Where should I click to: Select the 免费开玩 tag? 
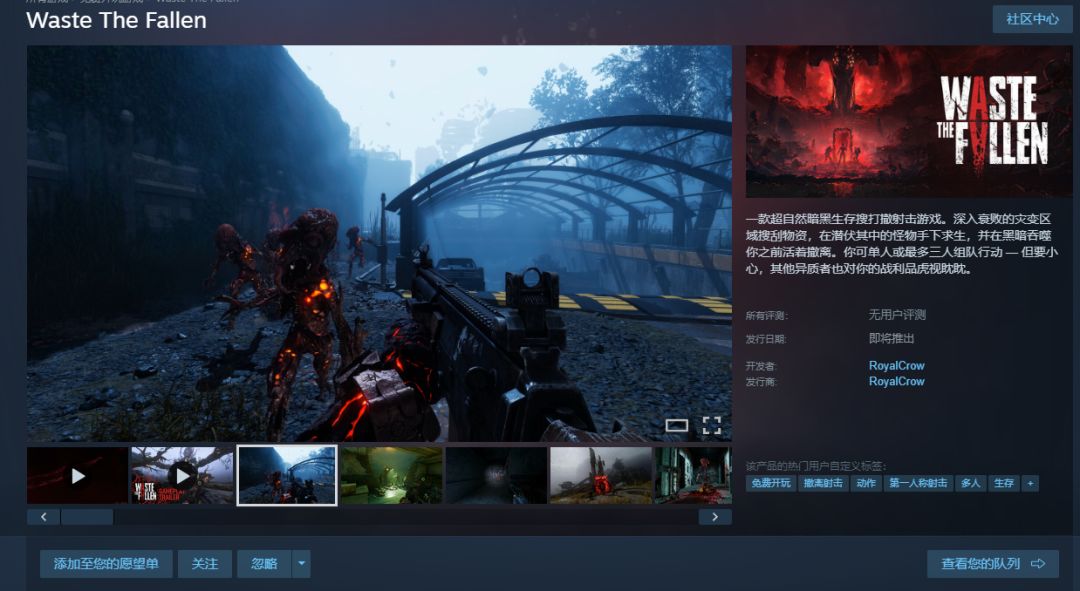(x=771, y=483)
